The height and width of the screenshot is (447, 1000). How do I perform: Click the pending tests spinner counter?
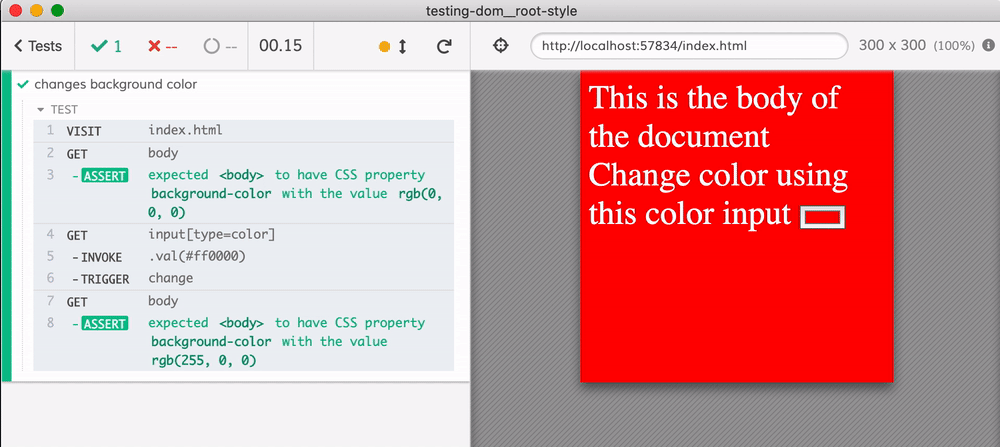(x=219, y=46)
